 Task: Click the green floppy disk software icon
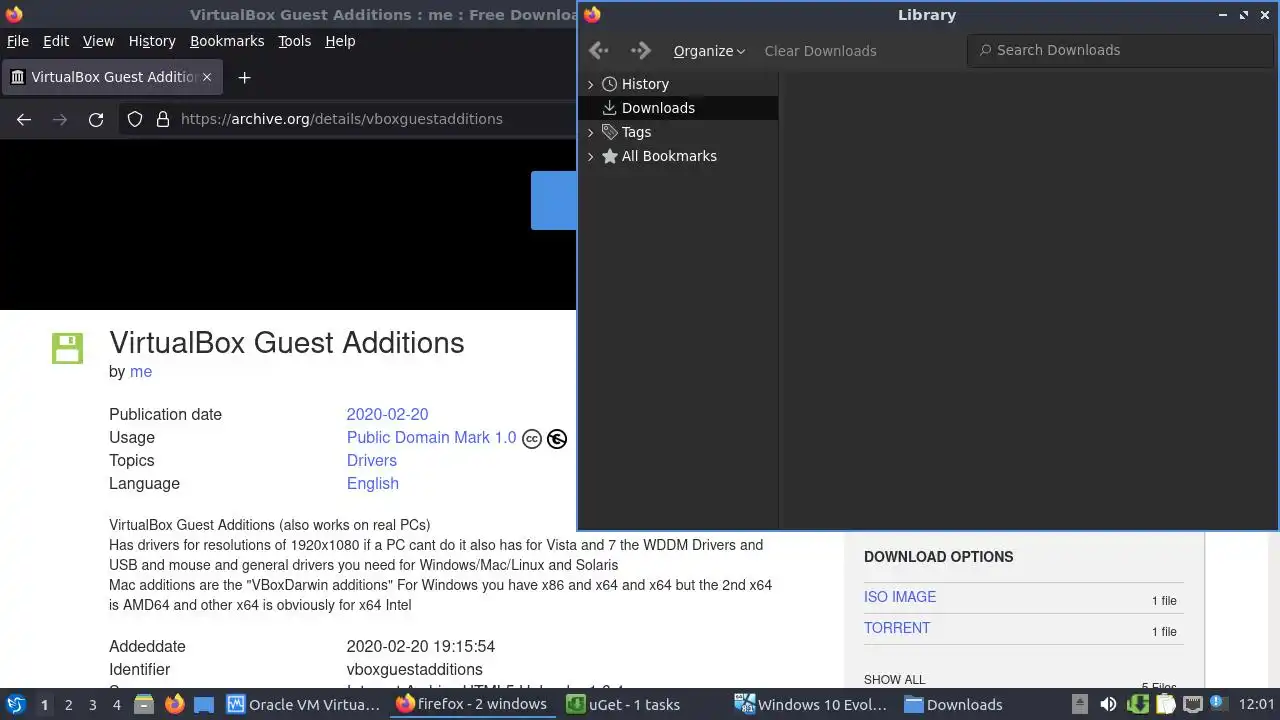coord(67,348)
